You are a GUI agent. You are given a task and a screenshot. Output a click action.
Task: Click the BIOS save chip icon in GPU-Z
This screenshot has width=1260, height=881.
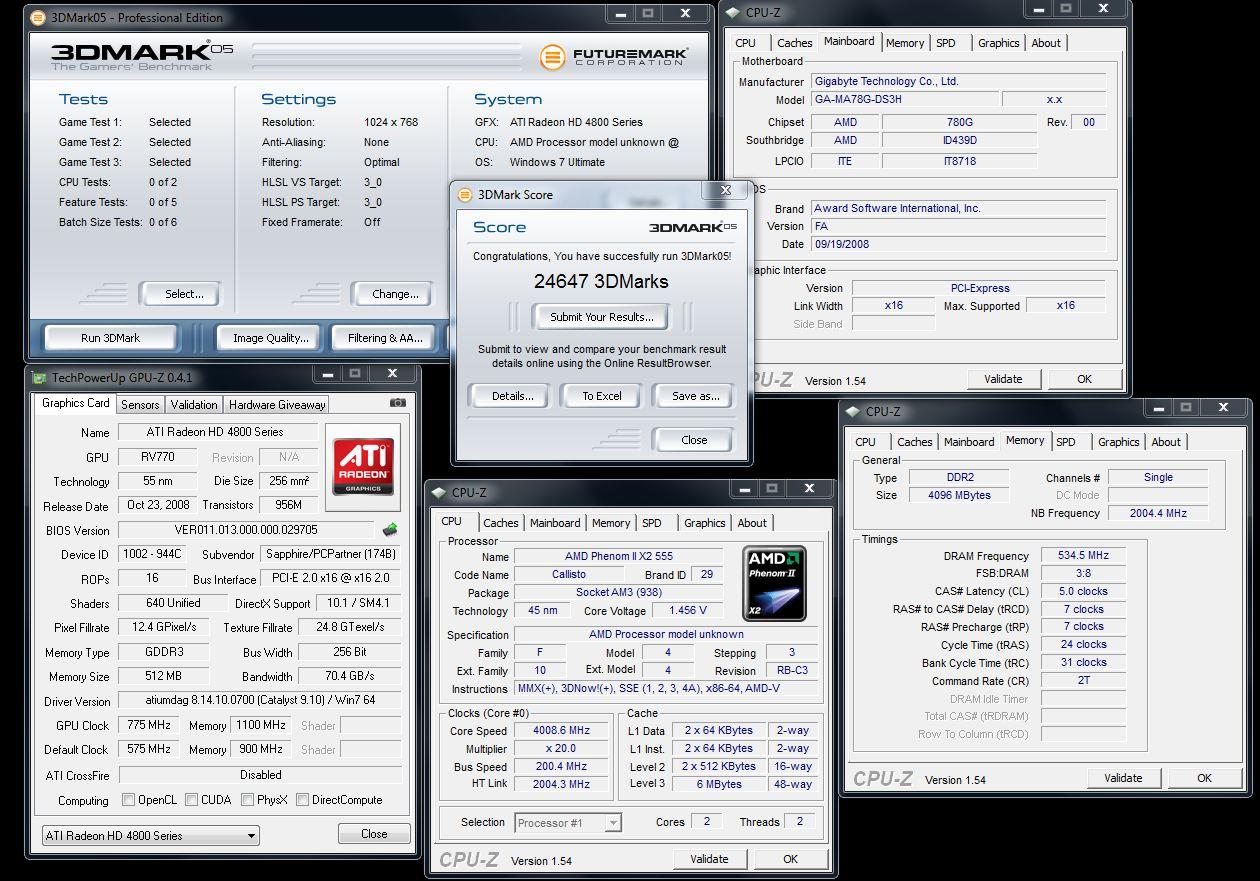(390, 529)
